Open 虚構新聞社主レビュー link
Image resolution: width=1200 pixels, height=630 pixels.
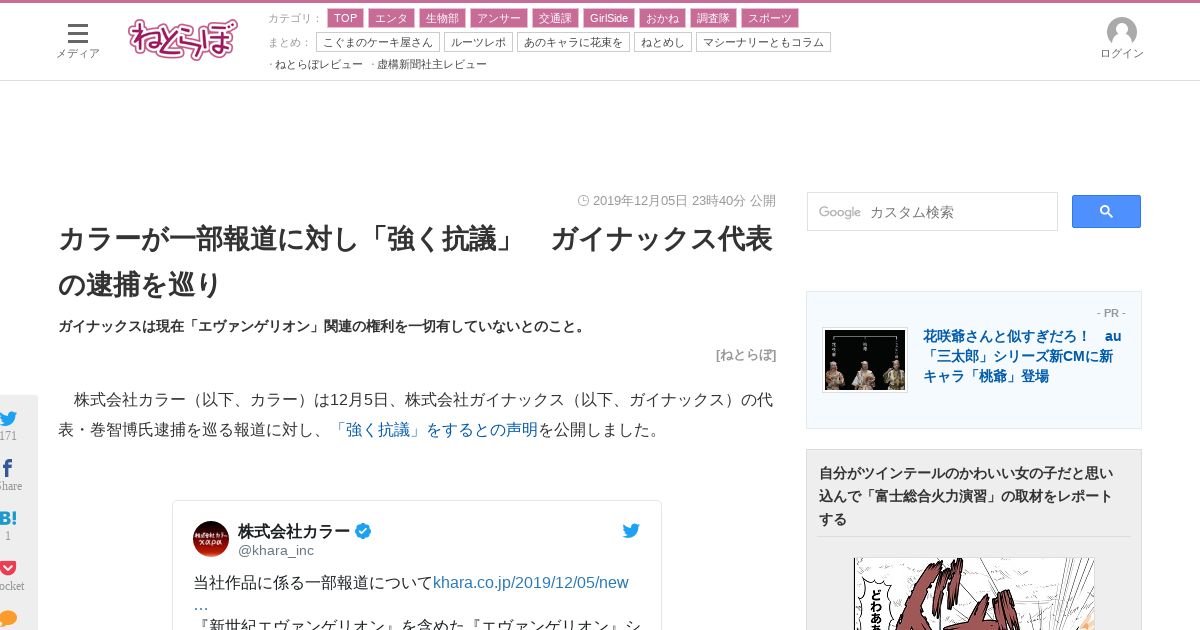[432, 64]
